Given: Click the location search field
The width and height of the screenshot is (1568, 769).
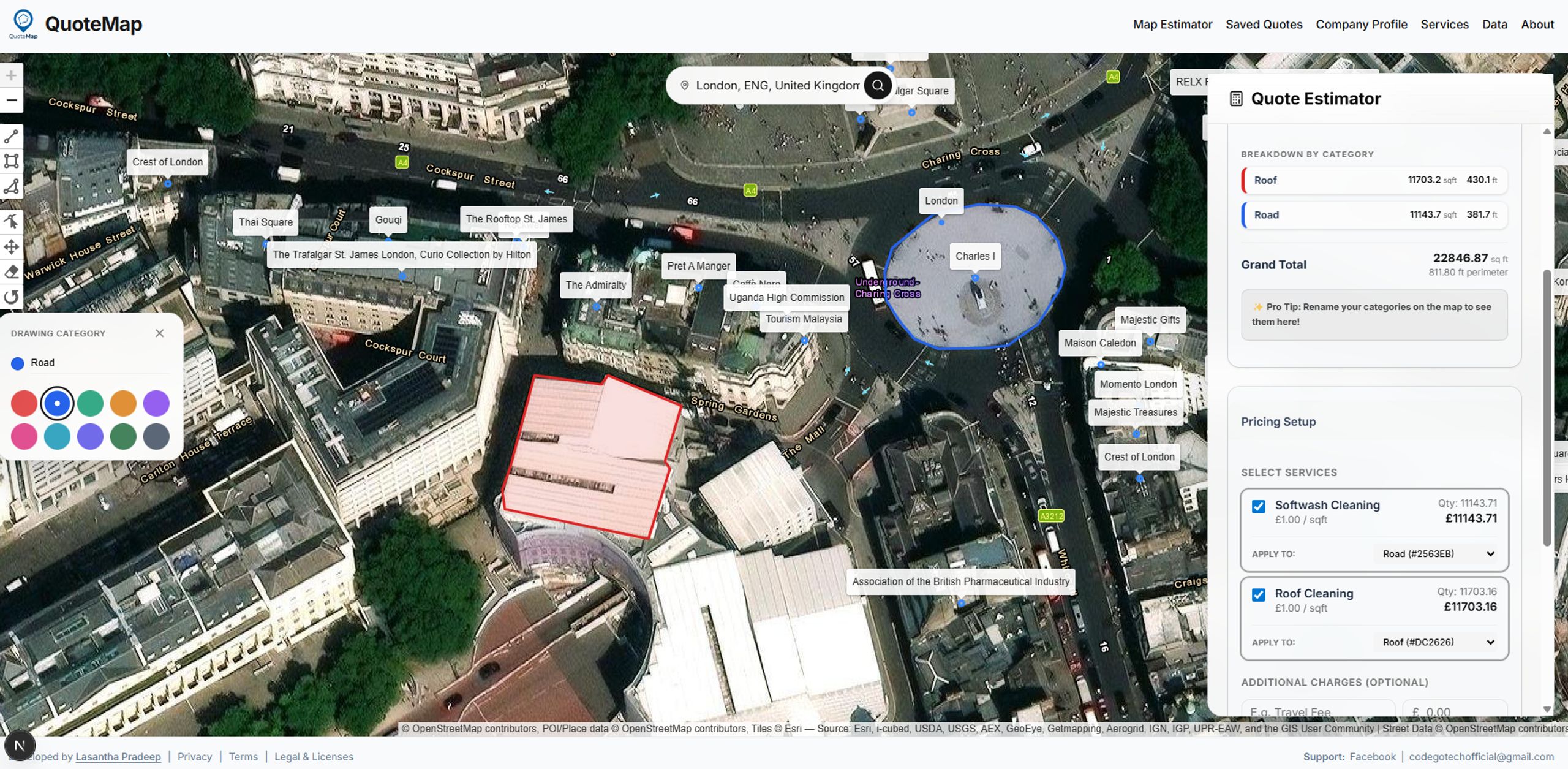Looking at the screenshot, I should [x=777, y=85].
